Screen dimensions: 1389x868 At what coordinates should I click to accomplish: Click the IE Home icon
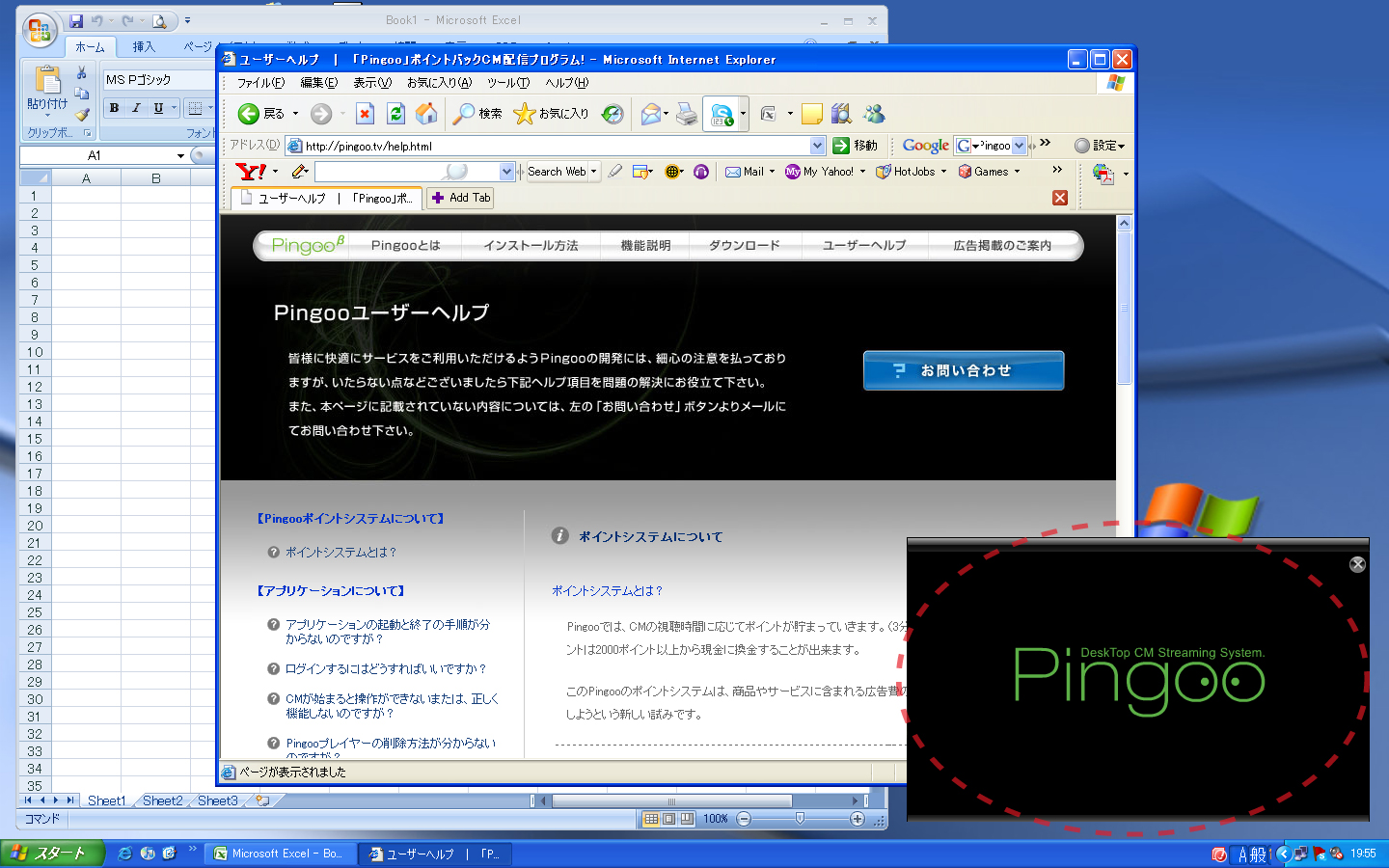(425, 114)
